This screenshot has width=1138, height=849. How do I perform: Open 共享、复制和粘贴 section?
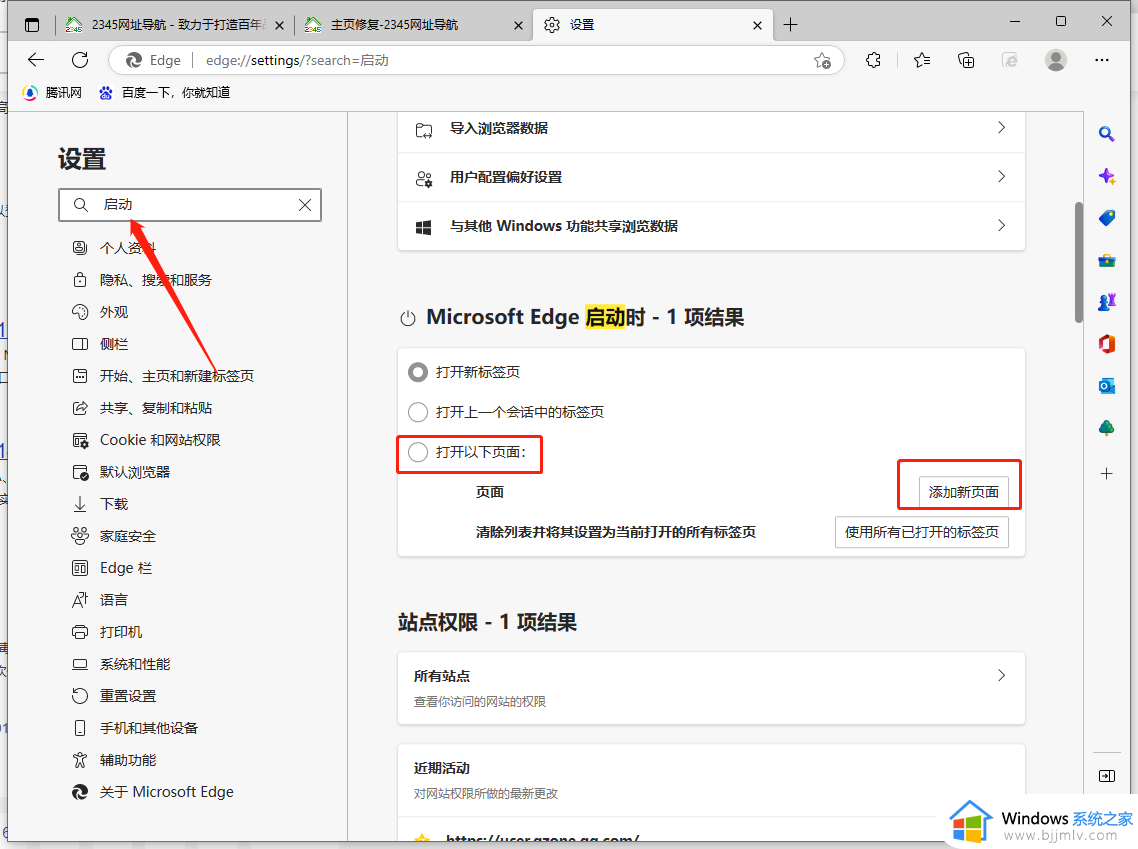point(142,408)
